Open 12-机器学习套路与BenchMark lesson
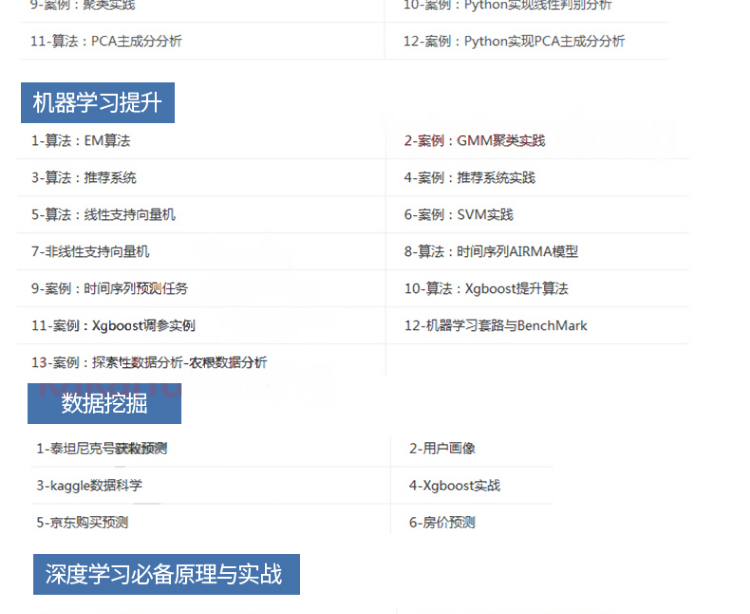This screenshot has width=750, height=614. tap(496, 326)
